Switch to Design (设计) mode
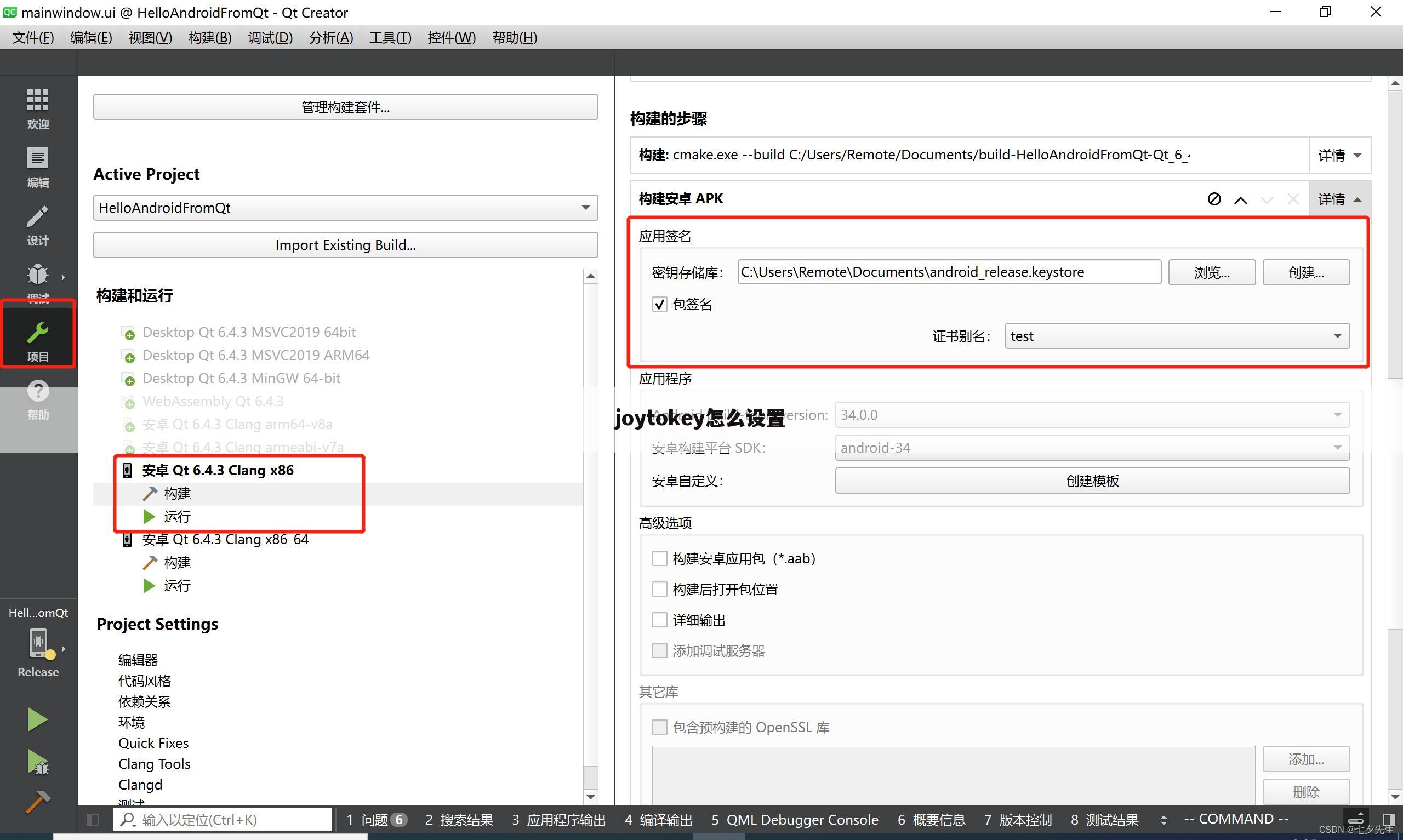 click(x=38, y=225)
